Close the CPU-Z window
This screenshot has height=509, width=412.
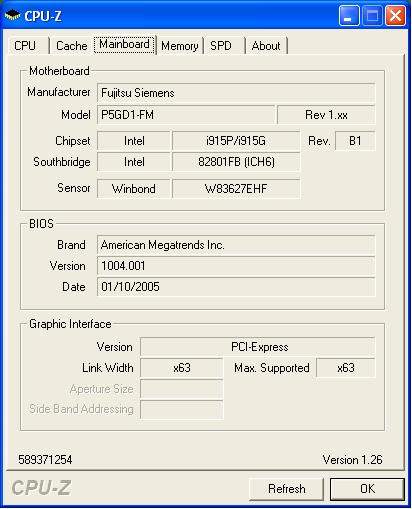tap(395, 16)
